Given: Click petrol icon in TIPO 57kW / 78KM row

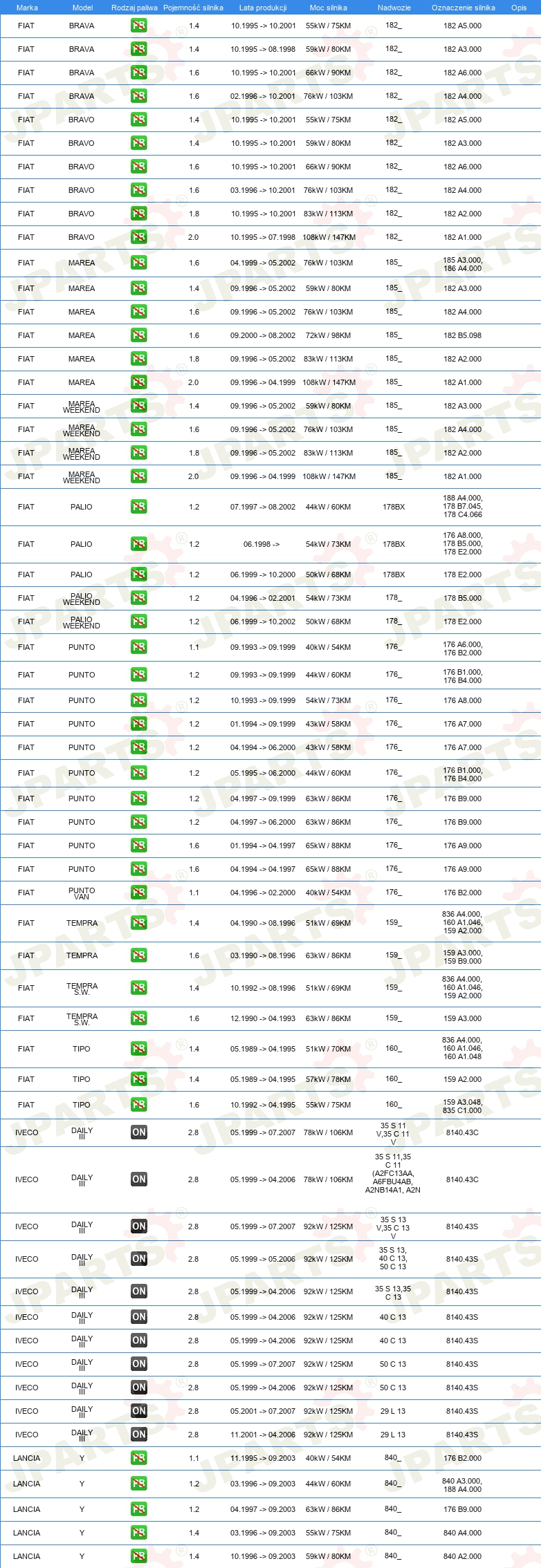Looking at the screenshot, I should (138, 1079).
